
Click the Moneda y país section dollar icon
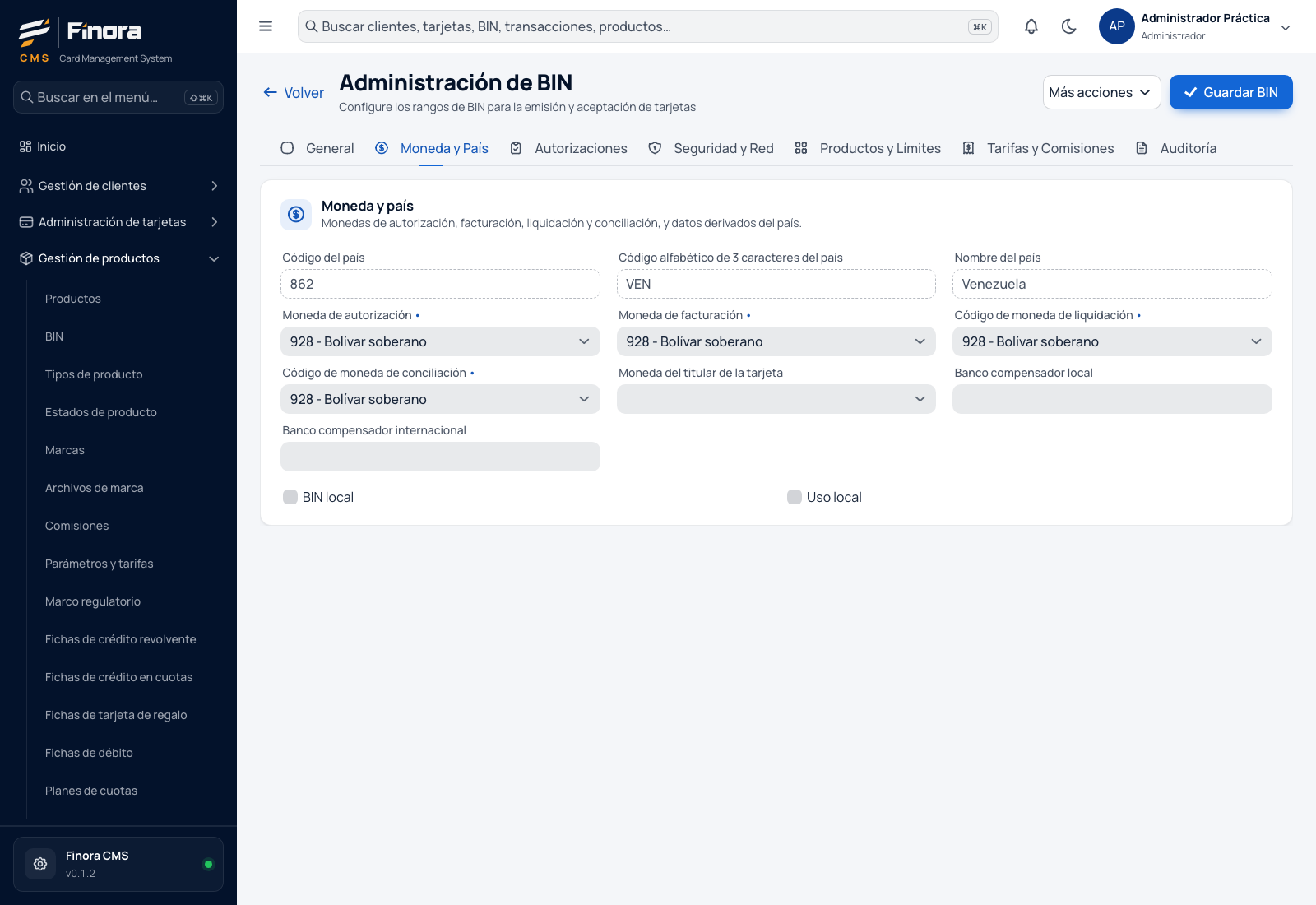tap(296, 215)
